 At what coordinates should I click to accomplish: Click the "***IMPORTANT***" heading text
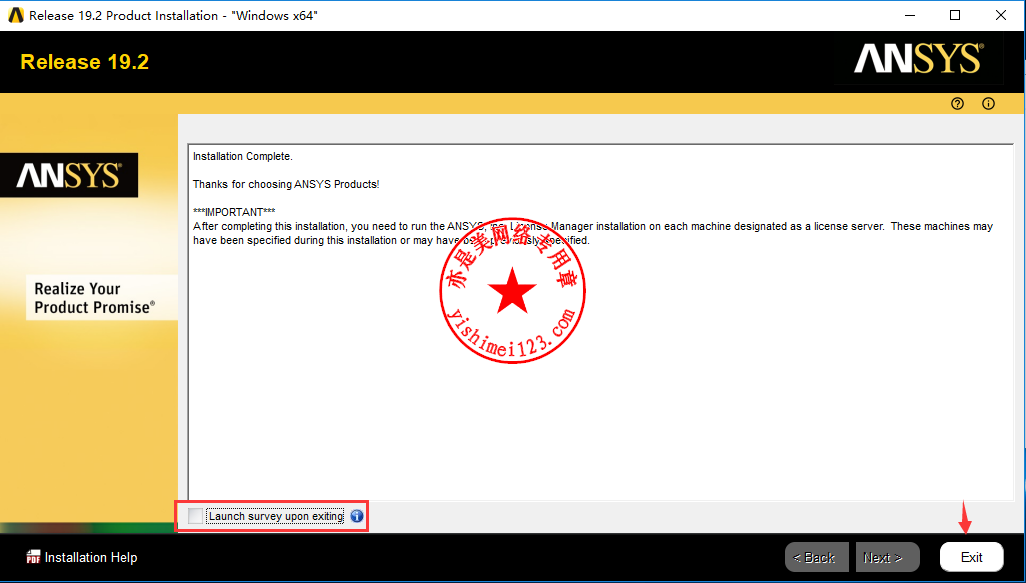pyautogui.click(x=234, y=212)
